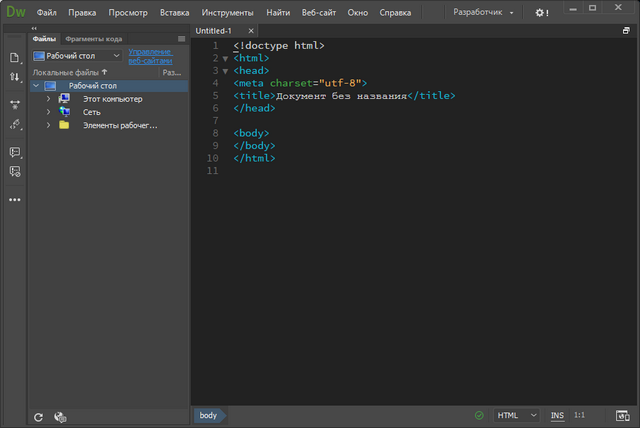Switch to the Фрагменты кода tab
Image resolution: width=640 pixels, height=428 pixels.
pos(93,39)
